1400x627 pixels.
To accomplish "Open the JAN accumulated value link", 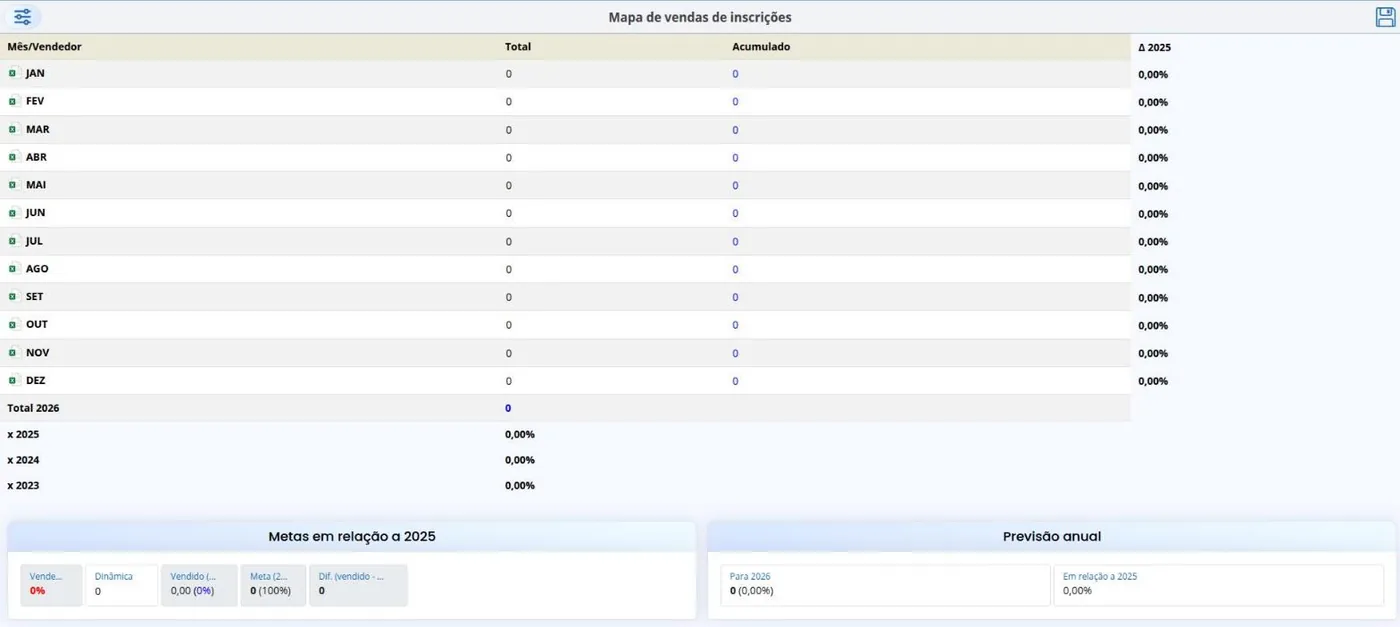I will pos(735,74).
